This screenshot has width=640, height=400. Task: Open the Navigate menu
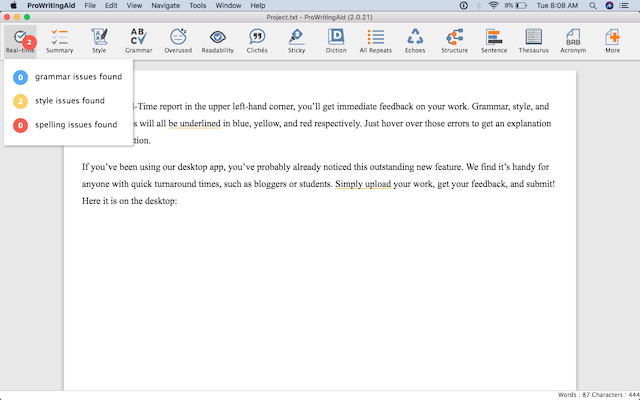point(166,5)
